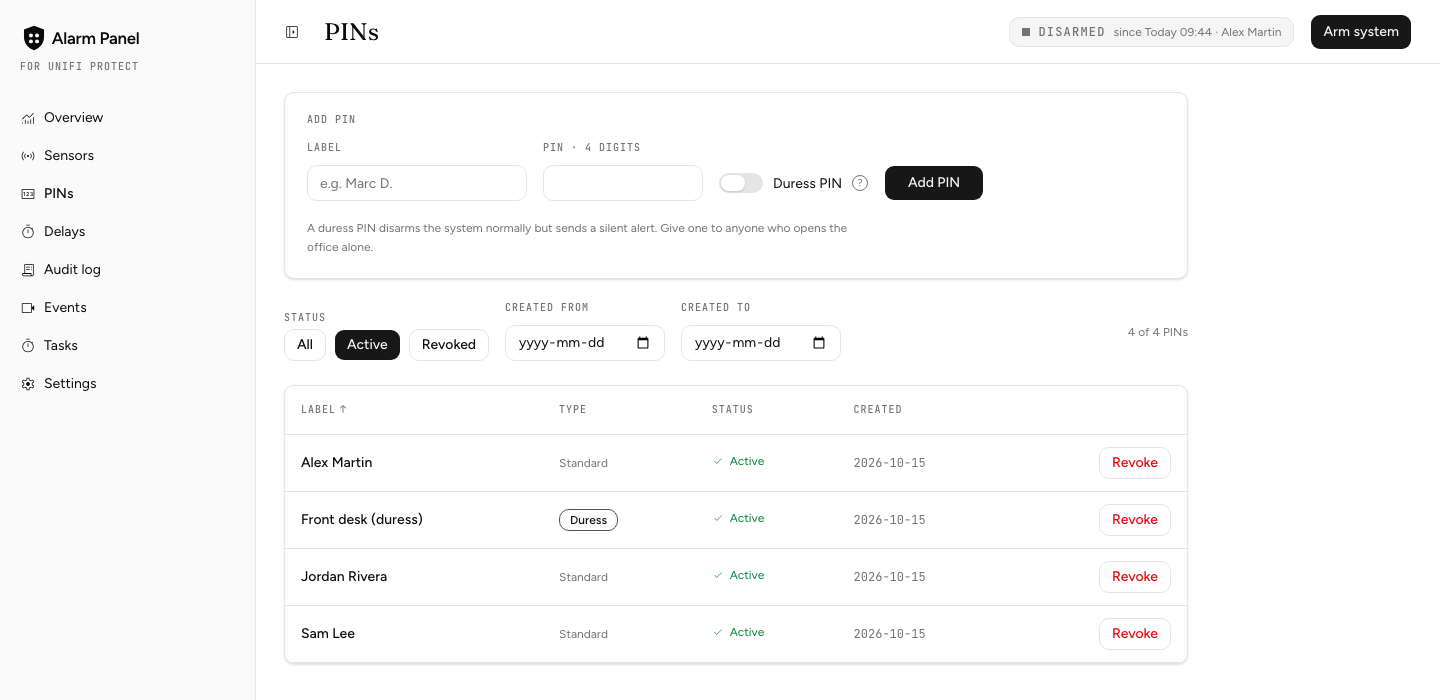
Task: Click the PINs keypad icon in sidebar
Action: 28,194
